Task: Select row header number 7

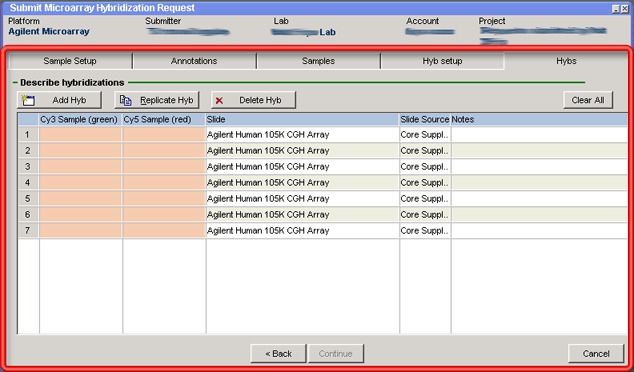Action: (x=28, y=230)
